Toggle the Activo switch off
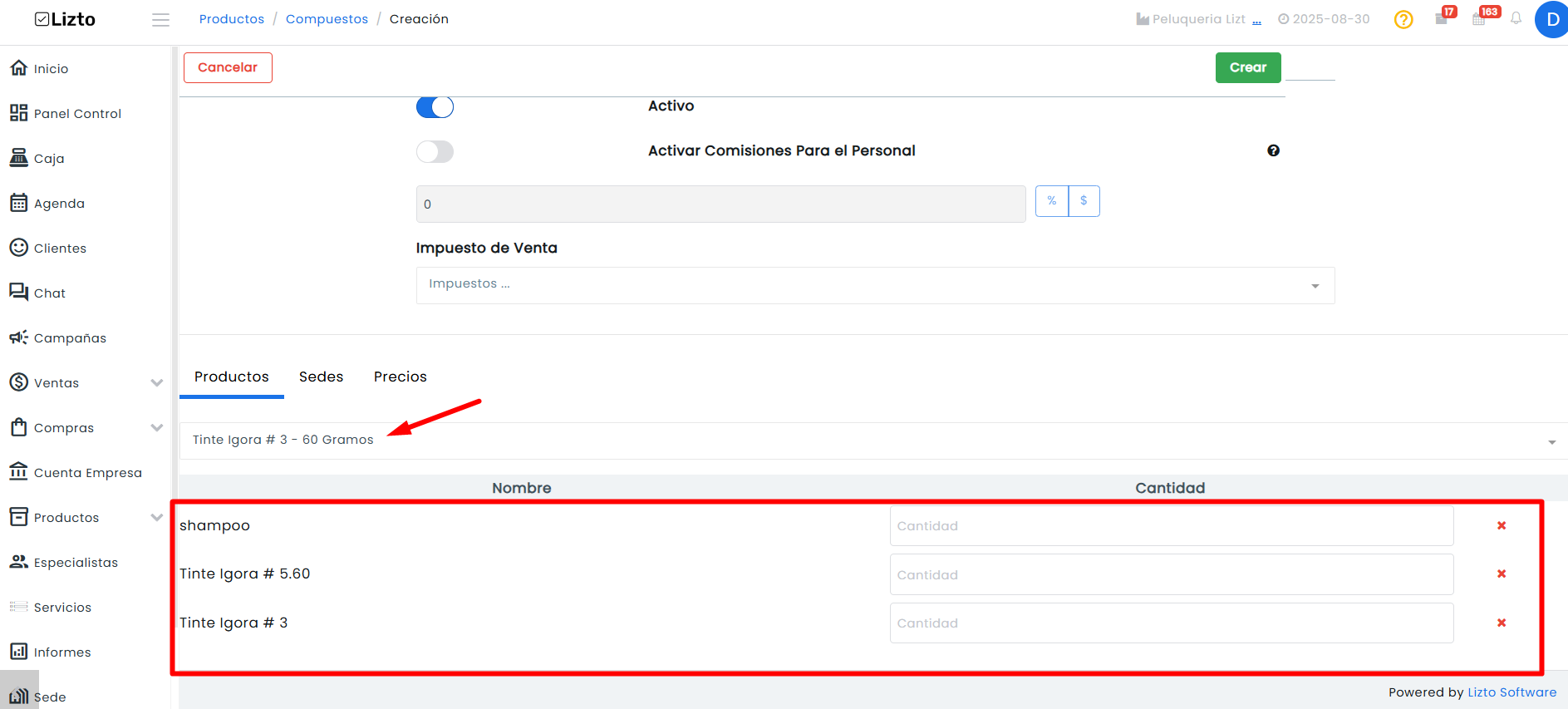 (435, 106)
